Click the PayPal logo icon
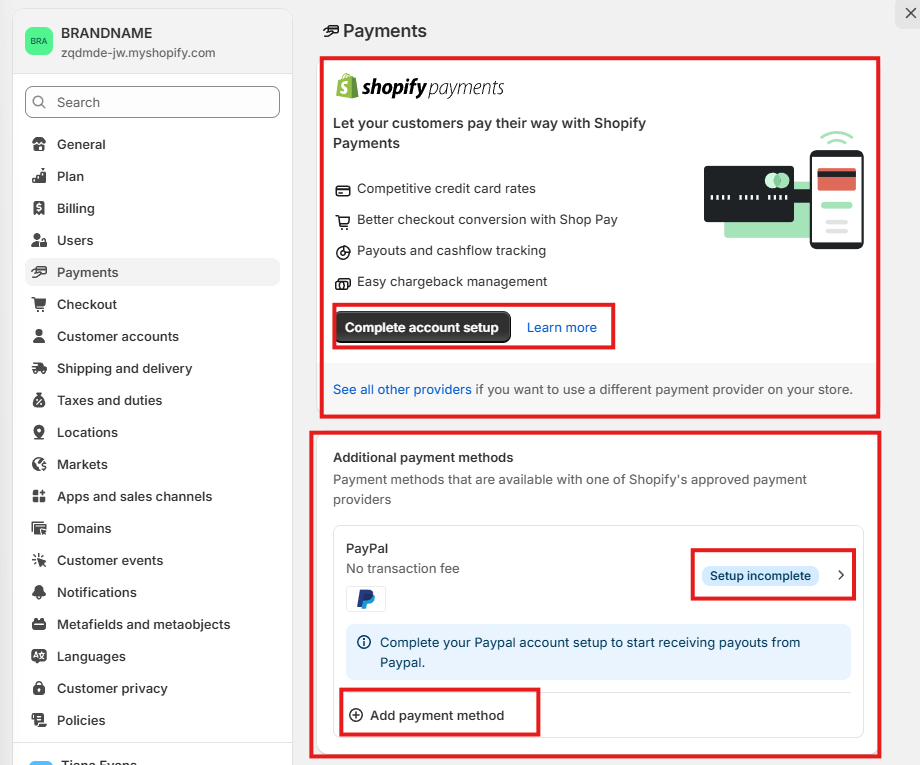 [x=366, y=599]
